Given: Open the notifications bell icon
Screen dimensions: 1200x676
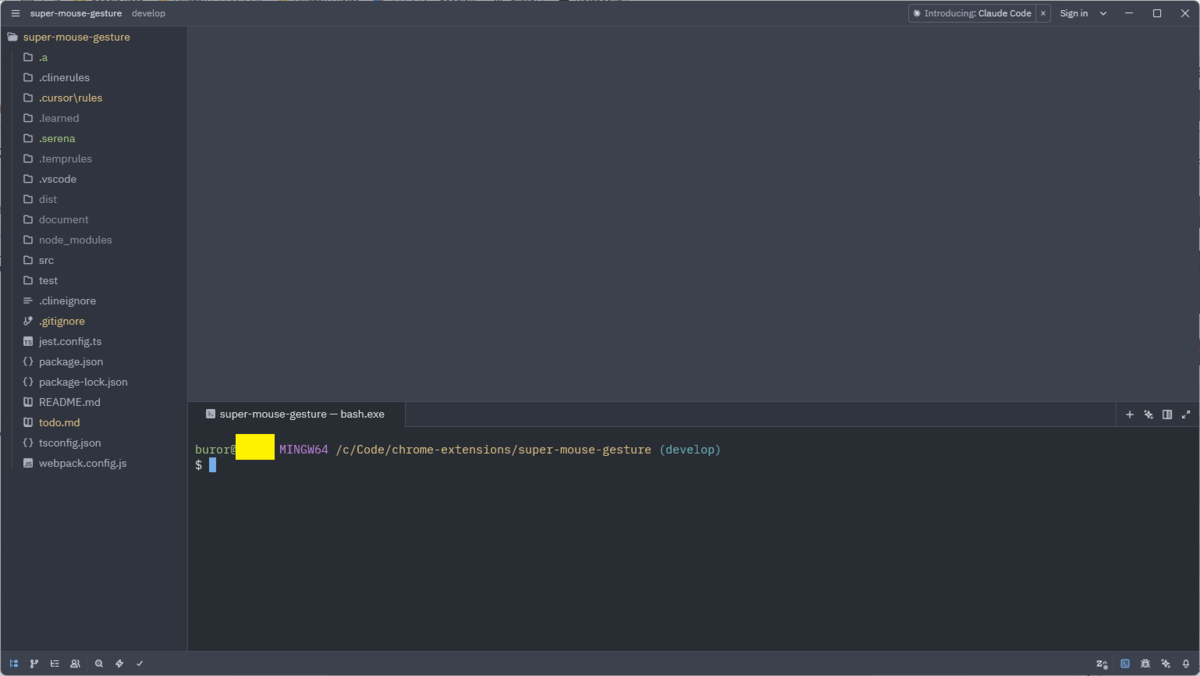Looking at the screenshot, I should (x=1186, y=663).
